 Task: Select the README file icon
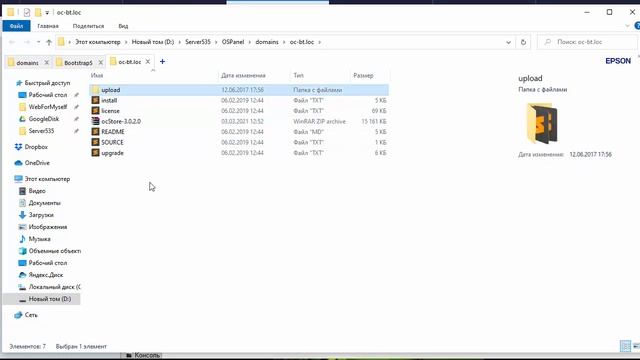95,132
